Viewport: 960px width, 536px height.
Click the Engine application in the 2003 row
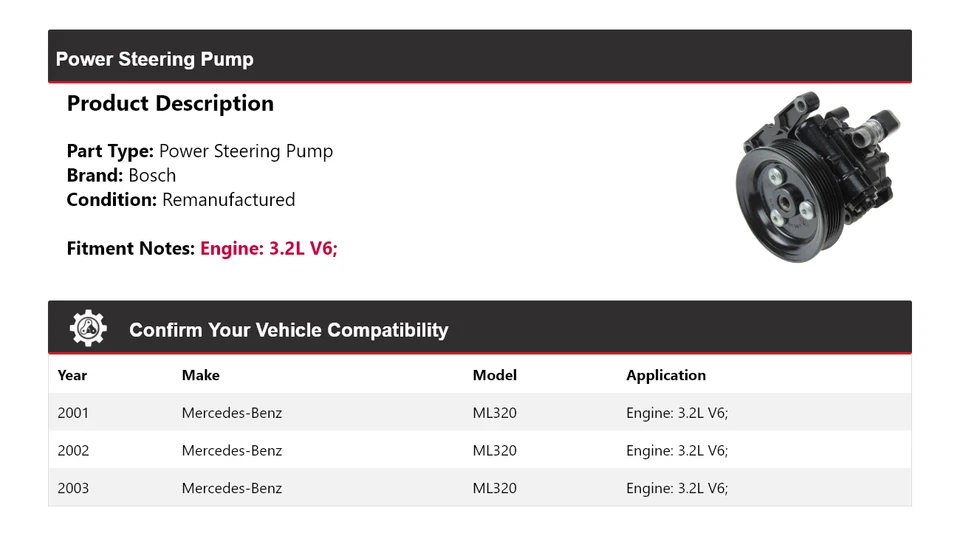pos(677,488)
